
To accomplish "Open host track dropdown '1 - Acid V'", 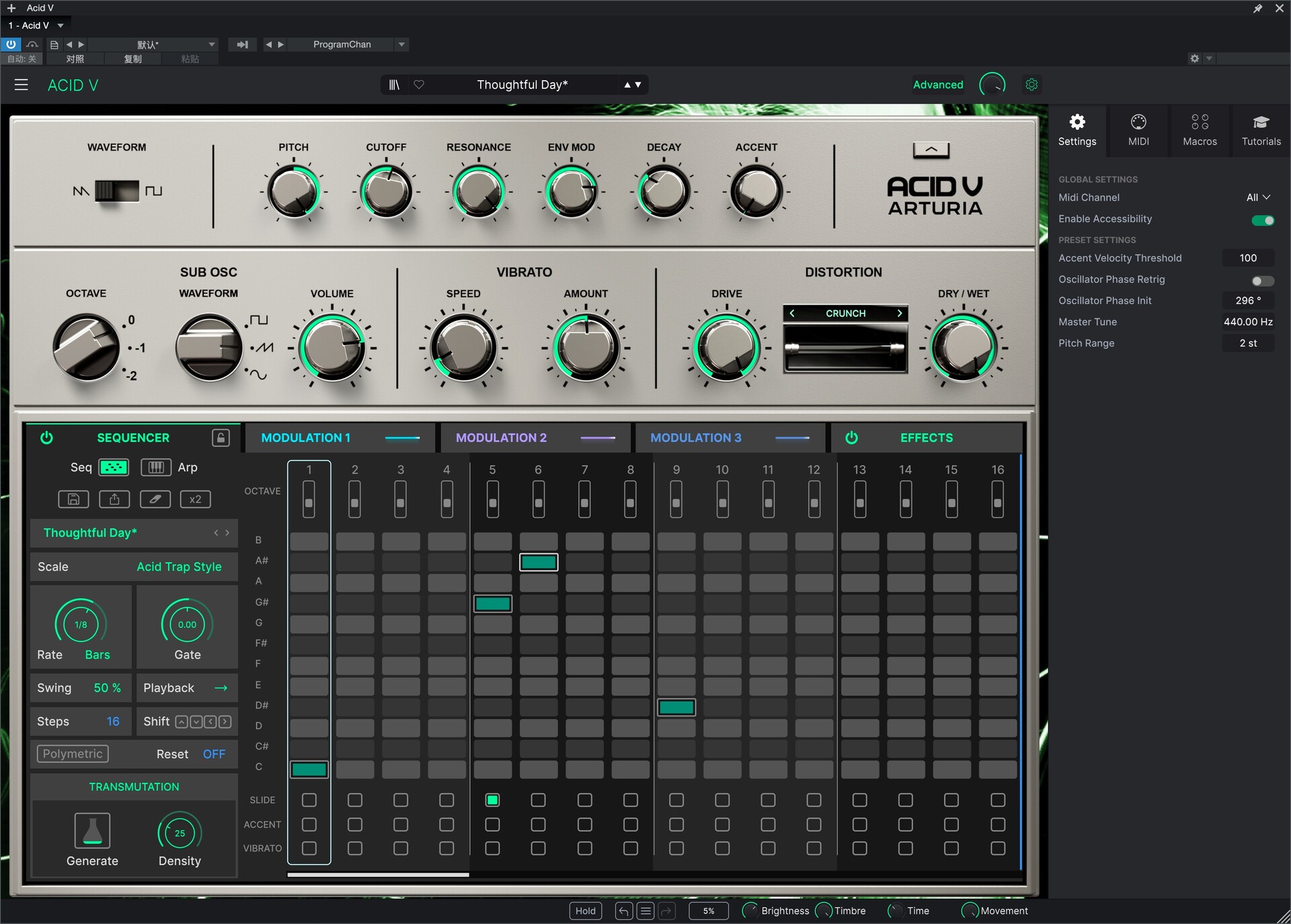I will click(36, 26).
